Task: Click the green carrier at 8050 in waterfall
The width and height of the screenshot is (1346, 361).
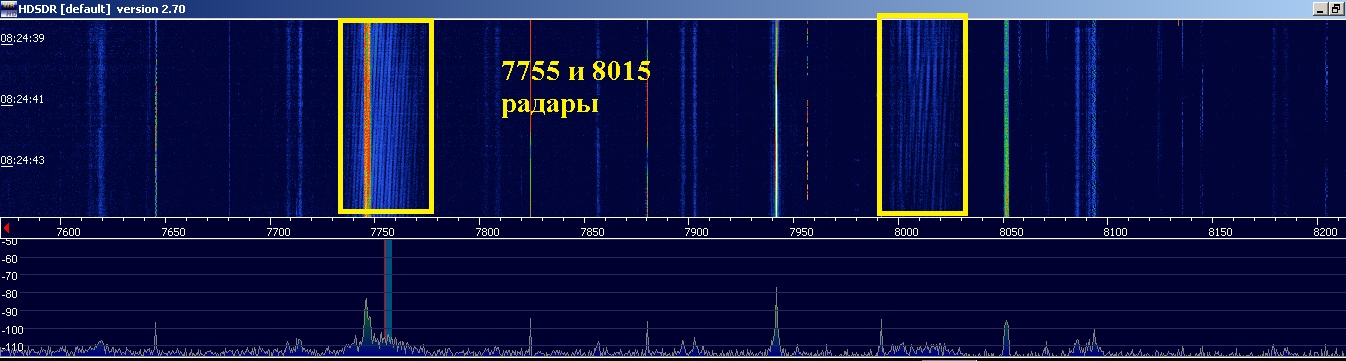Action: [1006, 115]
